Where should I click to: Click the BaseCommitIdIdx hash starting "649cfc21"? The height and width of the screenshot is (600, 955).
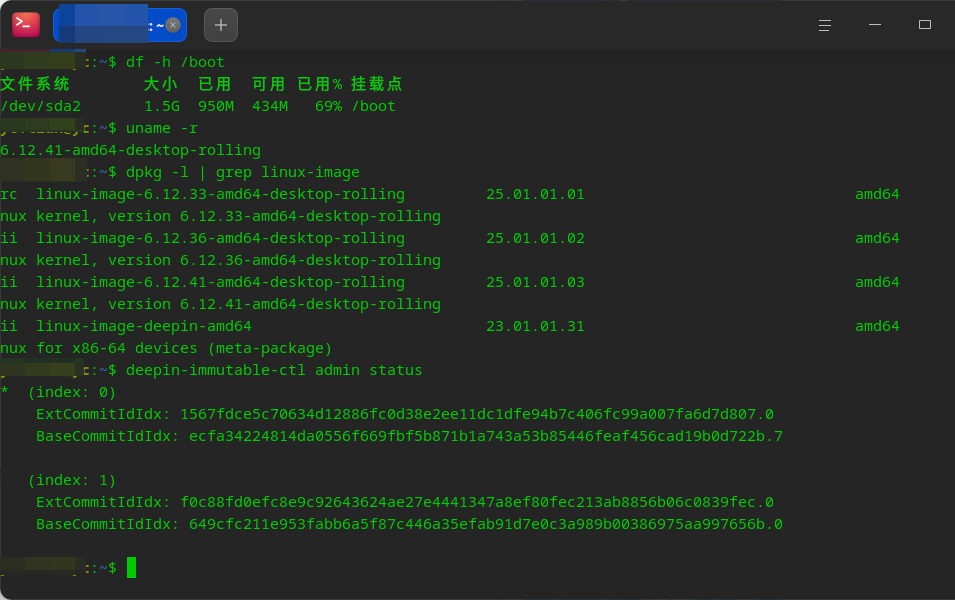coord(486,524)
